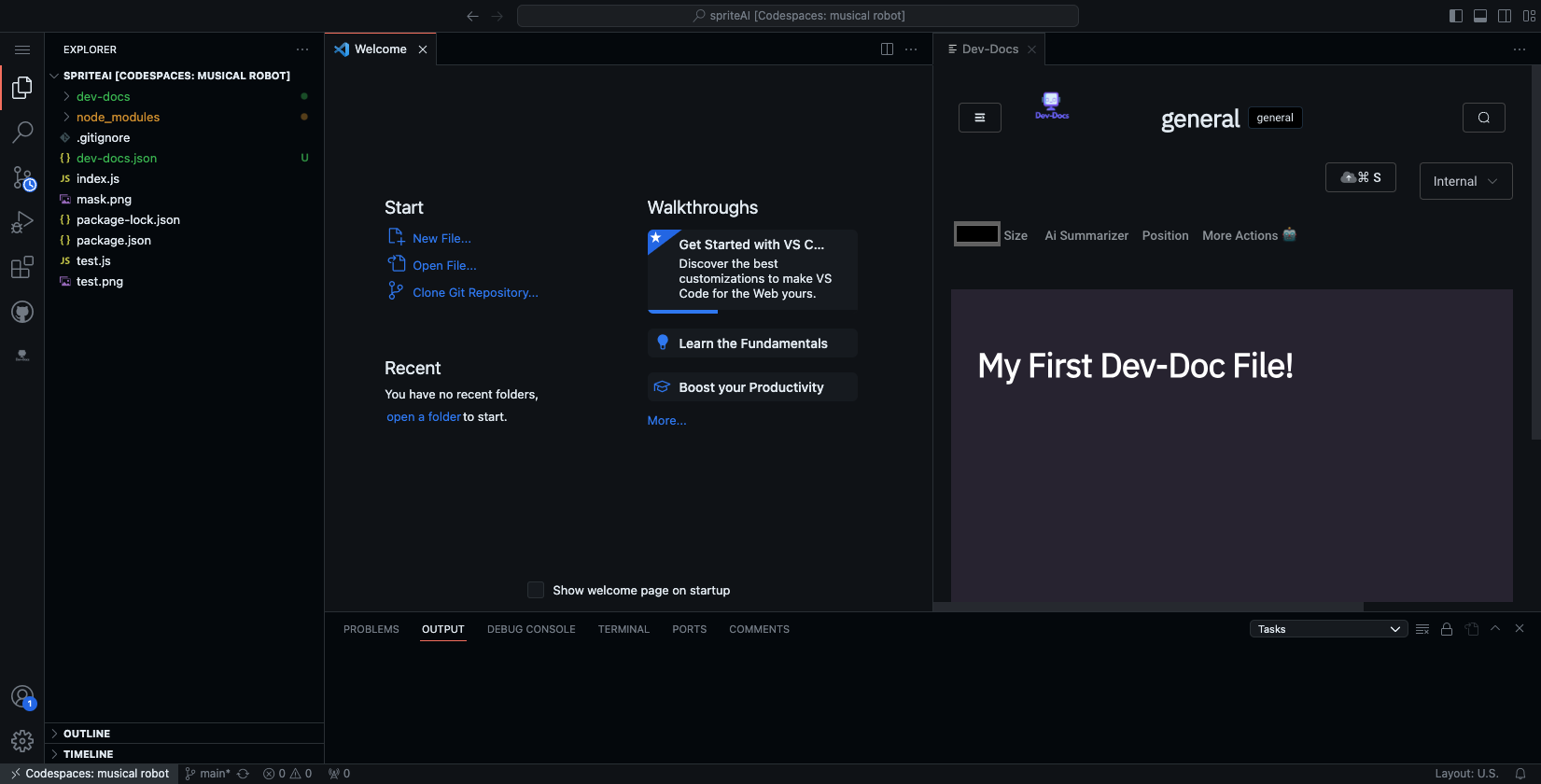Viewport: 1541px width, 784px height.
Task: Open Run and Debug view
Action: [22, 222]
